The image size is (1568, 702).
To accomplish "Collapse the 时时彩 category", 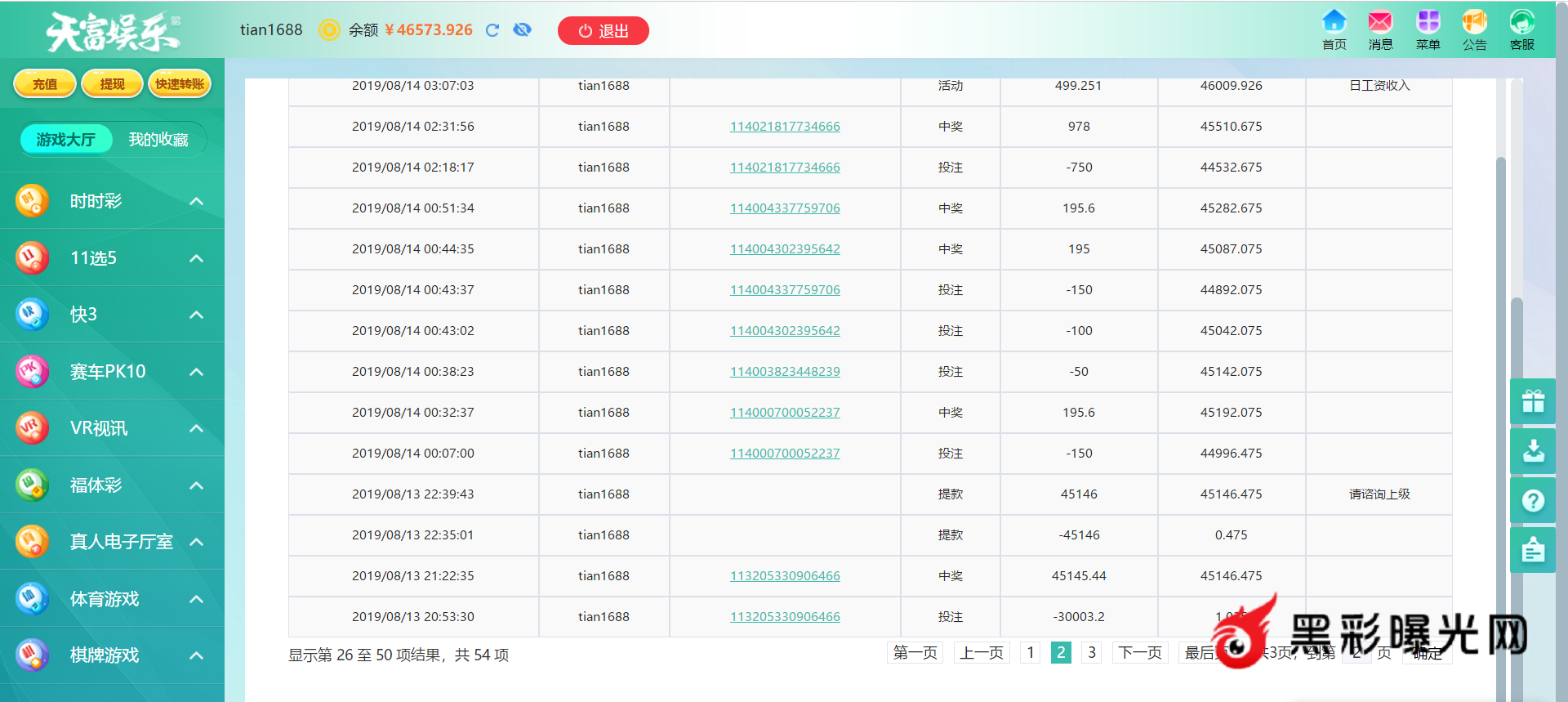I will [196, 201].
